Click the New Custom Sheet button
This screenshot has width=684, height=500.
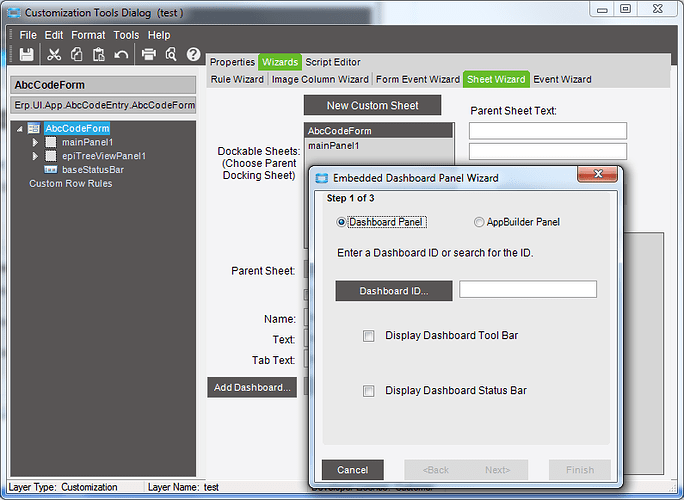click(373, 105)
